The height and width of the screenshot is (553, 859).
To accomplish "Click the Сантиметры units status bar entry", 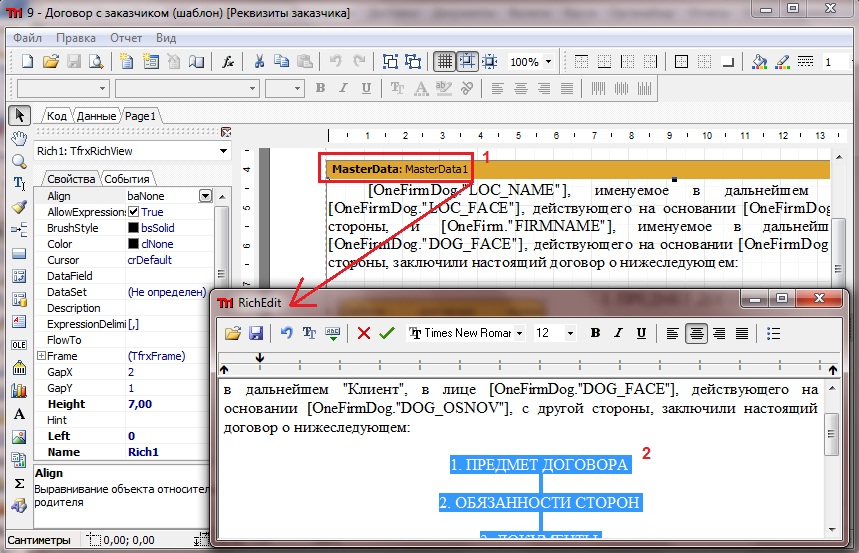I will [39, 540].
